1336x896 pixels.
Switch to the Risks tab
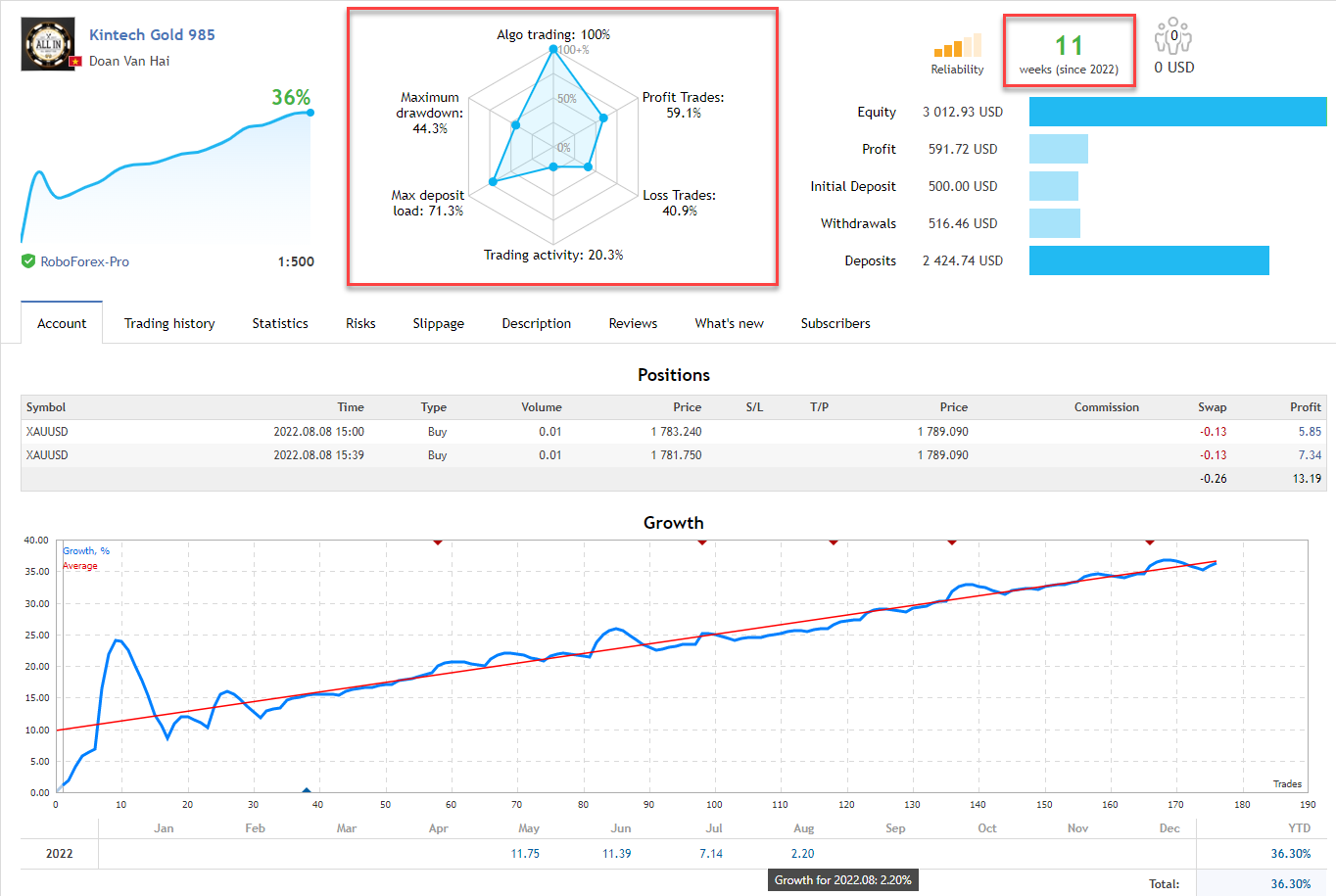(x=360, y=323)
